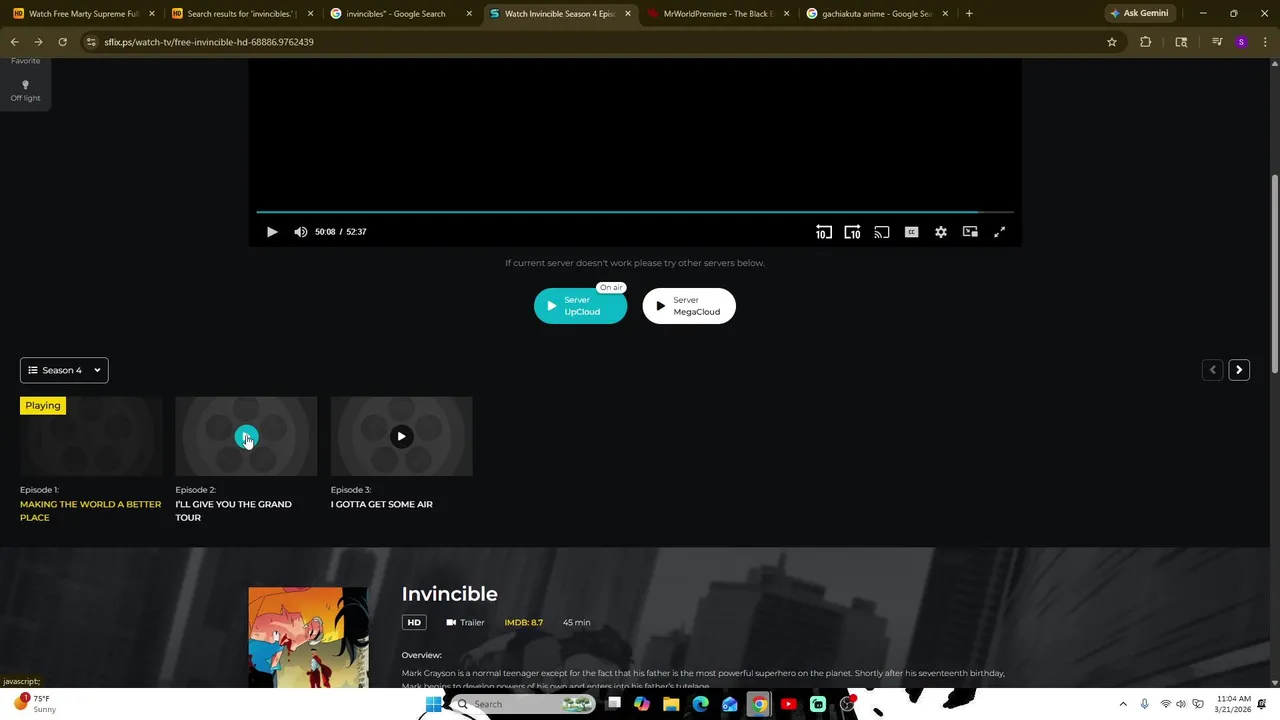Open I Gotta Get Some Air title
Viewport: 1280px width, 720px height.
click(382, 504)
